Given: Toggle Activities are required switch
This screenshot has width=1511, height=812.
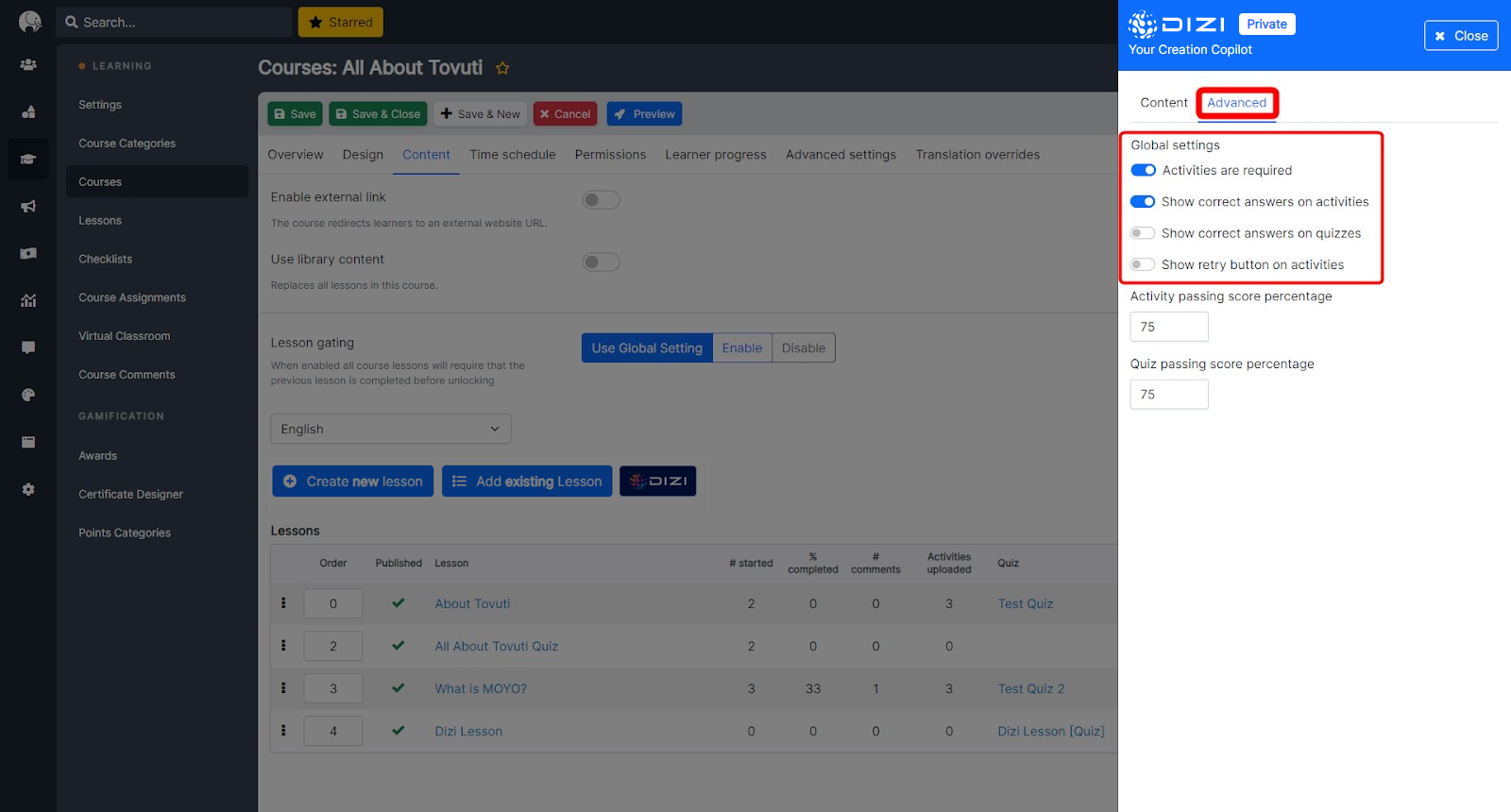Looking at the screenshot, I should [1143, 170].
